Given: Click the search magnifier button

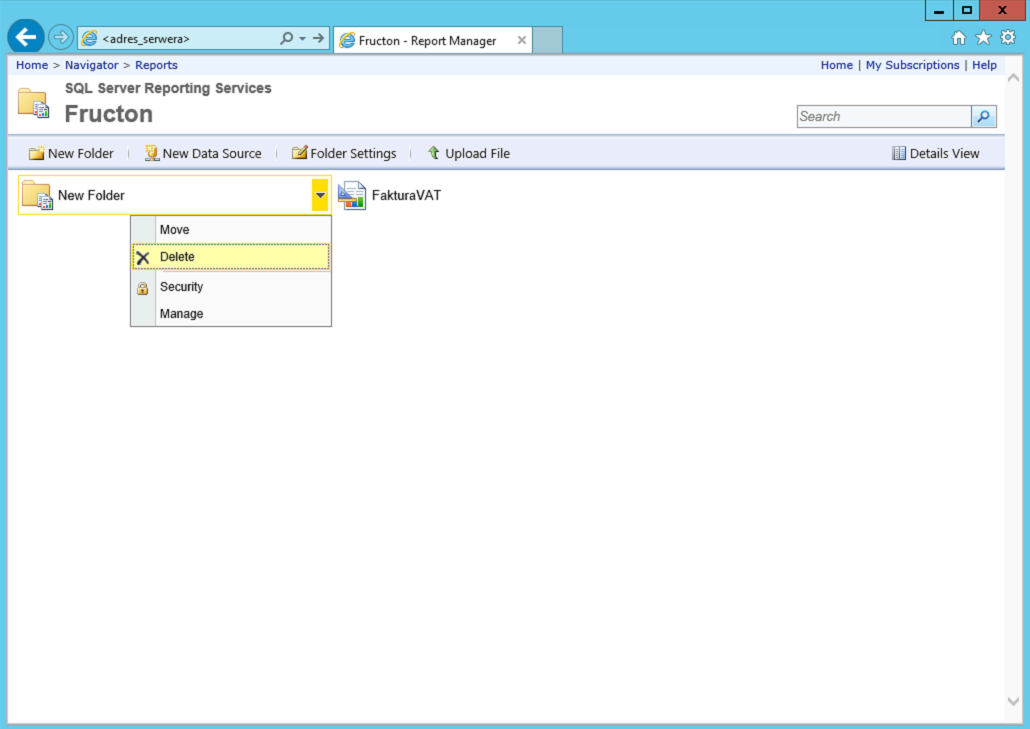Looking at the screenshot, I should (x=983, y=116).
